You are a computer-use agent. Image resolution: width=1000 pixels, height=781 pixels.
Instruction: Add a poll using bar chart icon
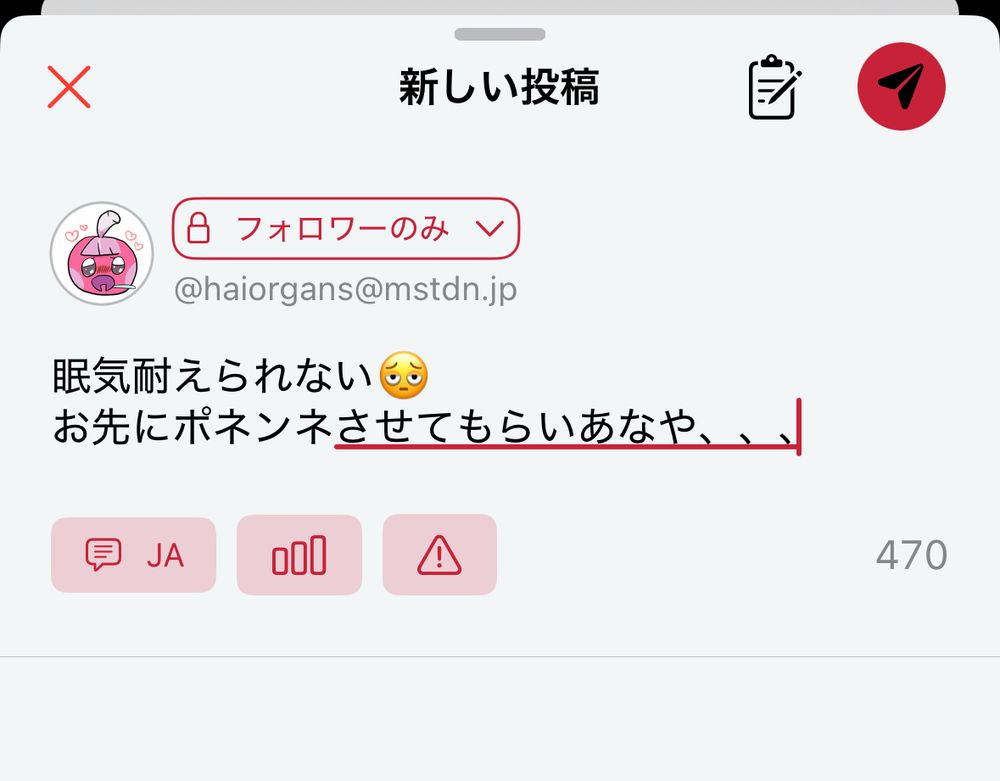[x=299, y=555]
